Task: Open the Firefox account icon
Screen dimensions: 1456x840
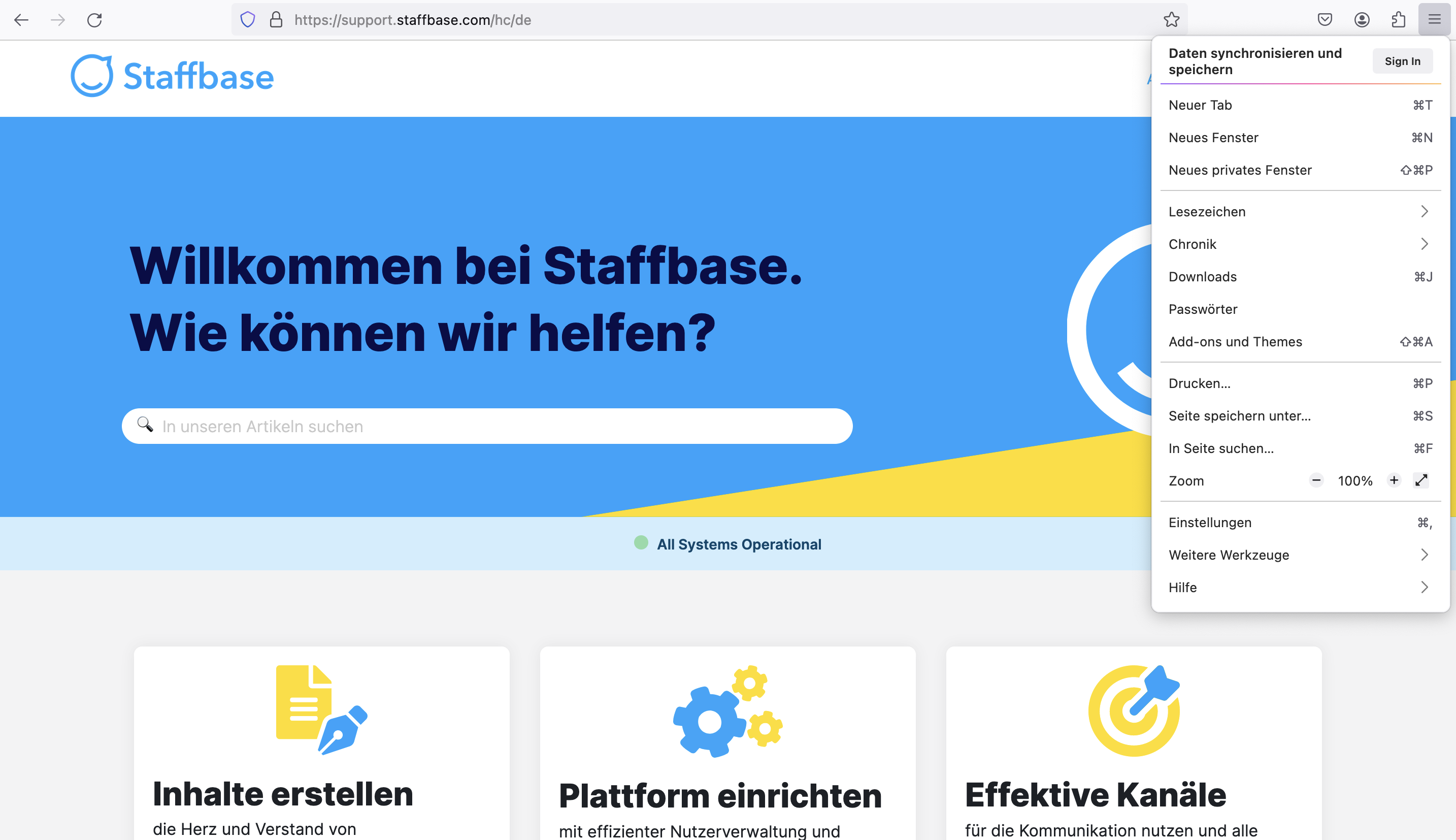Action: tap(1362, 20)
